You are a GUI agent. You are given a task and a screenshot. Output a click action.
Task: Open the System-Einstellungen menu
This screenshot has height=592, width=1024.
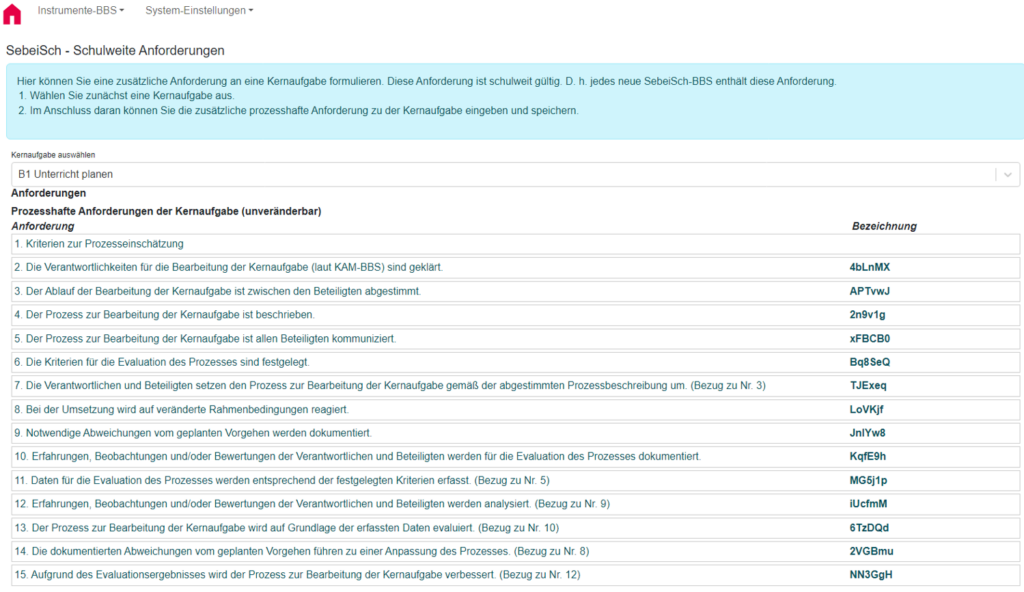tap(198, 10)
